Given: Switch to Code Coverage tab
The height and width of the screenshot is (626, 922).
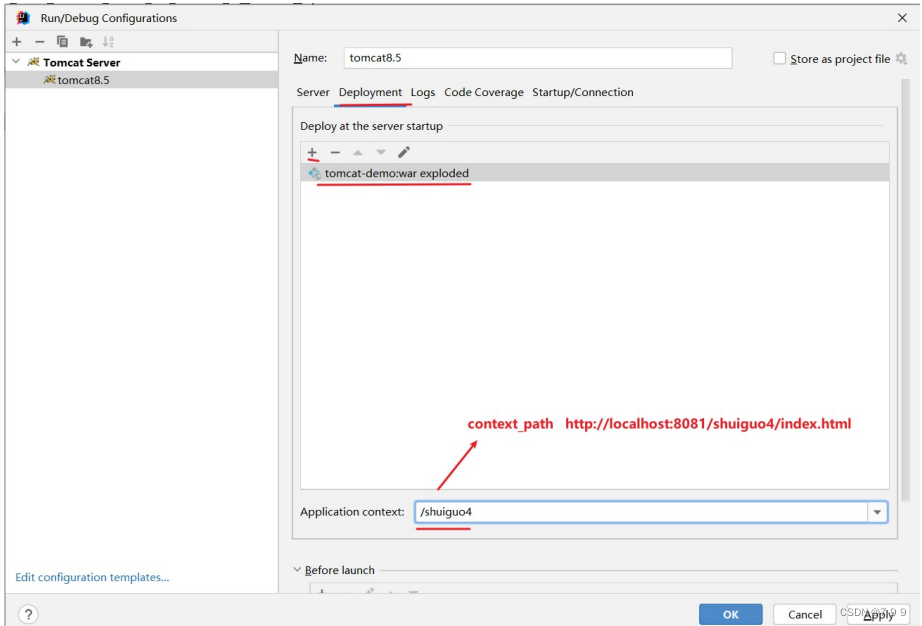Looking at the screenshot, I should point(484,92).
